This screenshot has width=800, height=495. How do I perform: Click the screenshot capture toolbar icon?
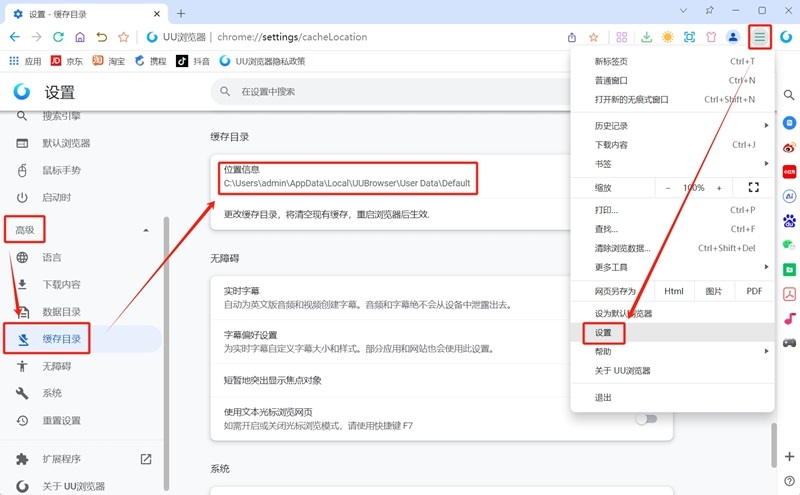pyautogui.click(x=689, y=37)
